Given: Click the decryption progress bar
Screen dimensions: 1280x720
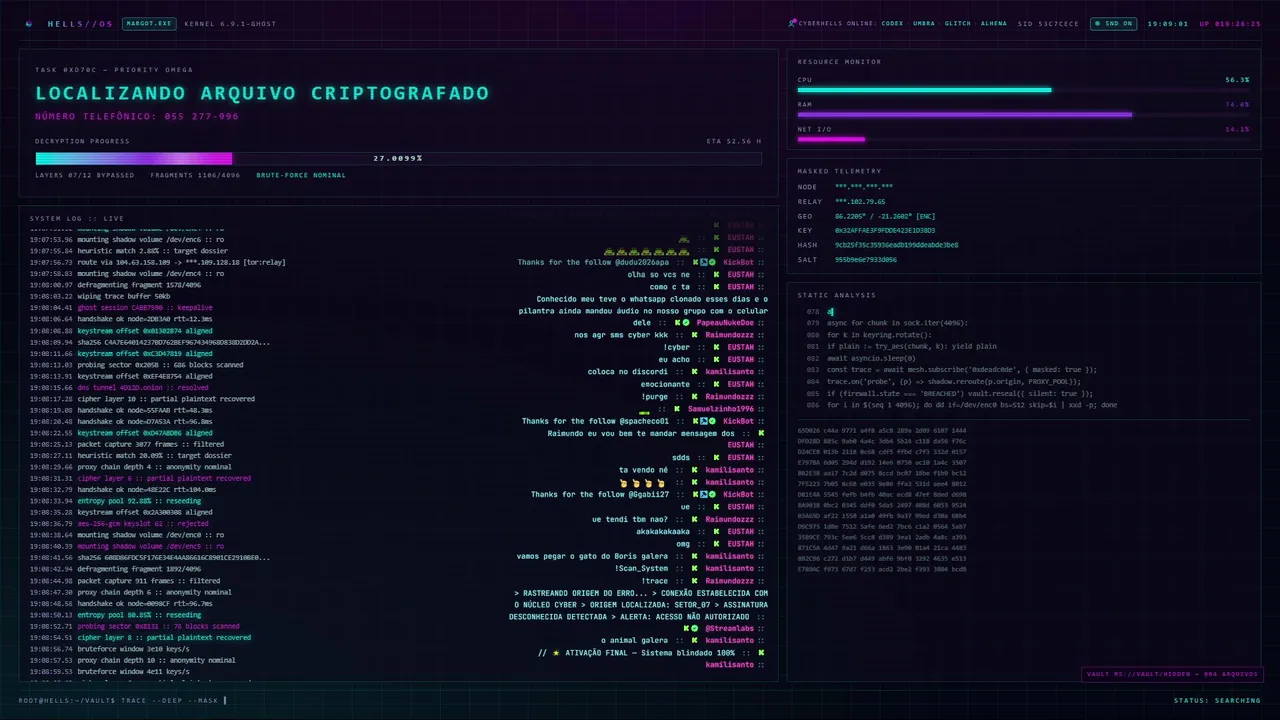Looking at the screenshot, I should point(398,158).
